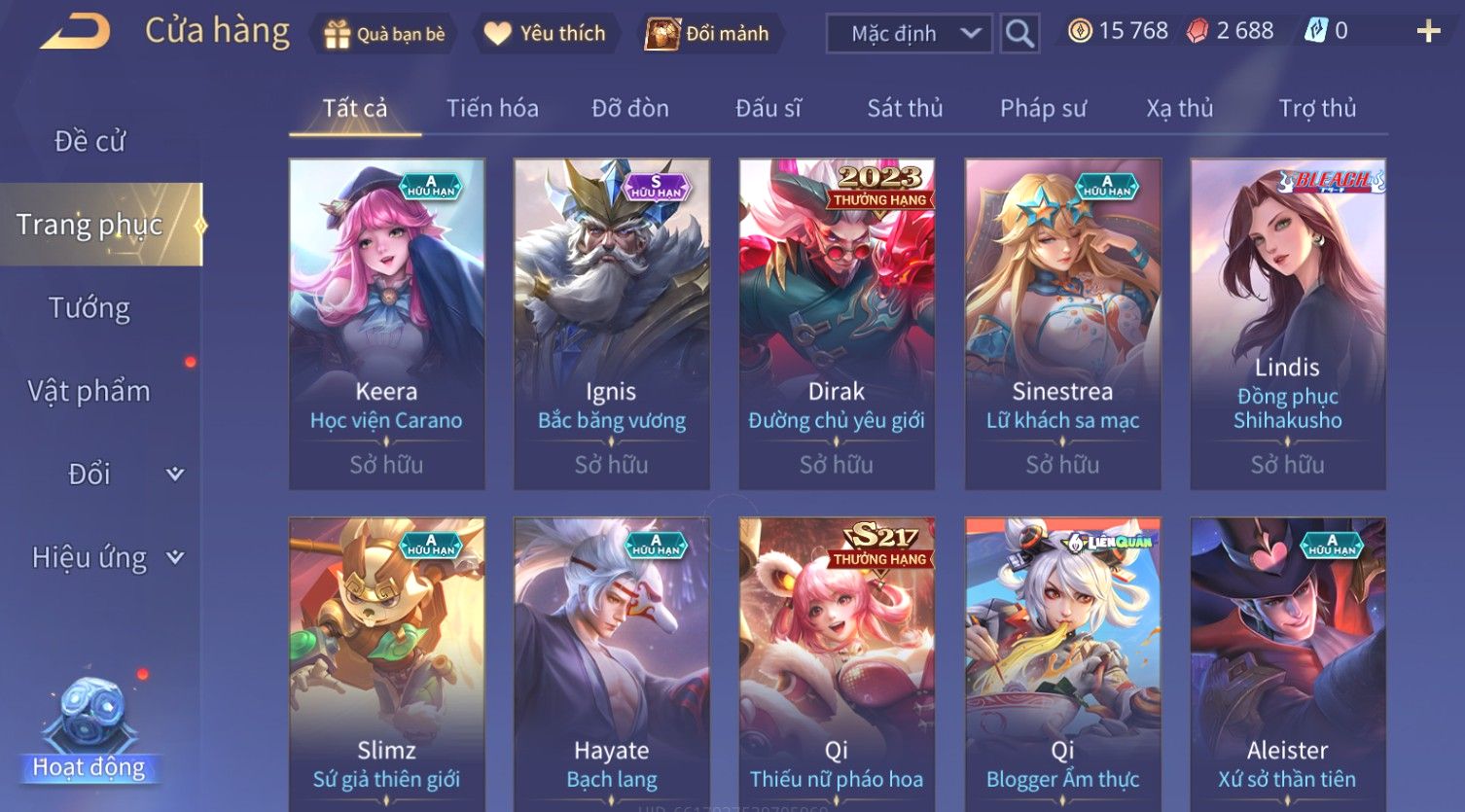Click the red ruby currency icon
This screenshot has height=812, width=1465.
tap(1197, 31)
